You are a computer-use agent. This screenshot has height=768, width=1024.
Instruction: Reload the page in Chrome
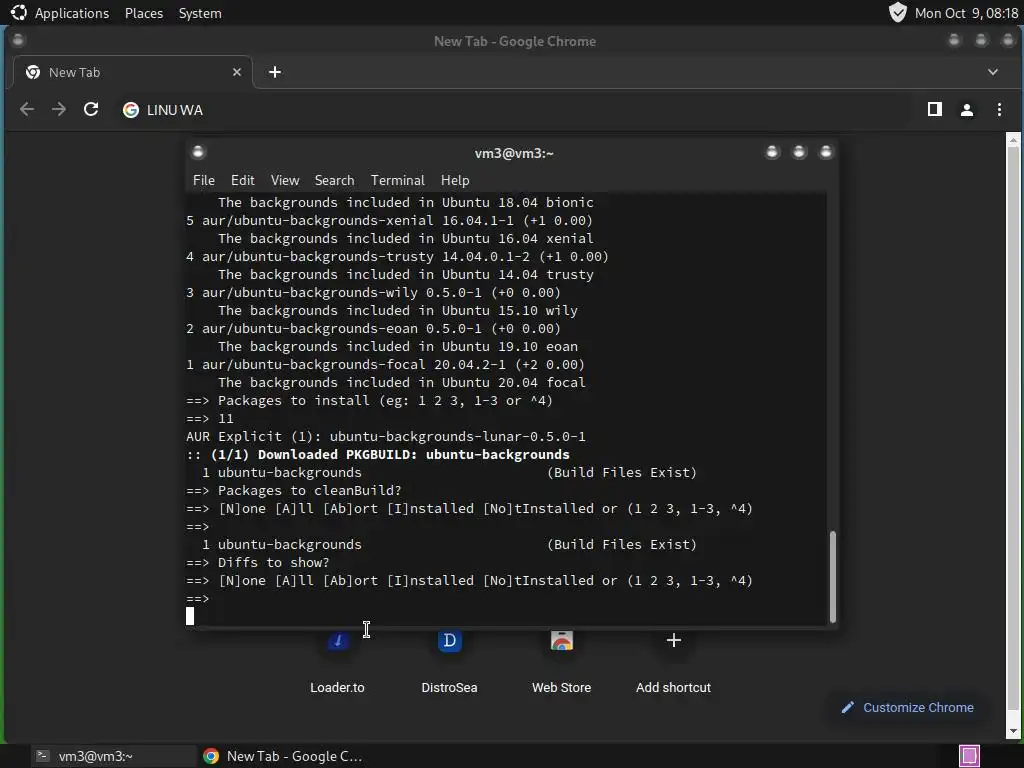pos(91,109)
